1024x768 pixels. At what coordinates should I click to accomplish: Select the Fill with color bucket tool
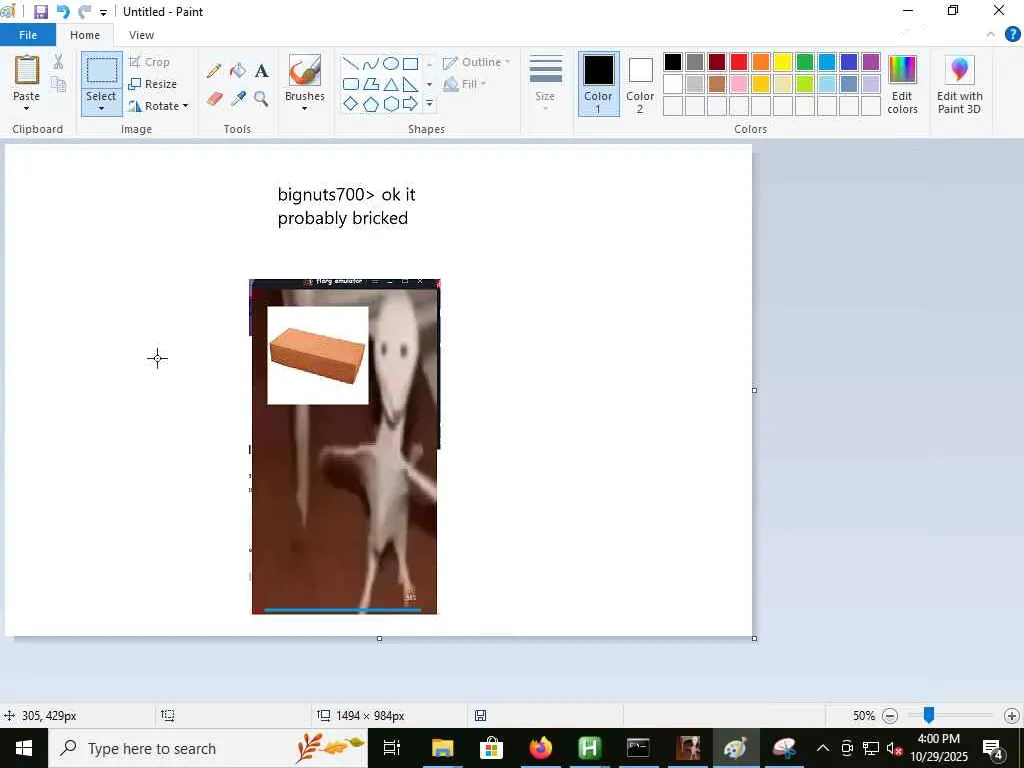238,71
